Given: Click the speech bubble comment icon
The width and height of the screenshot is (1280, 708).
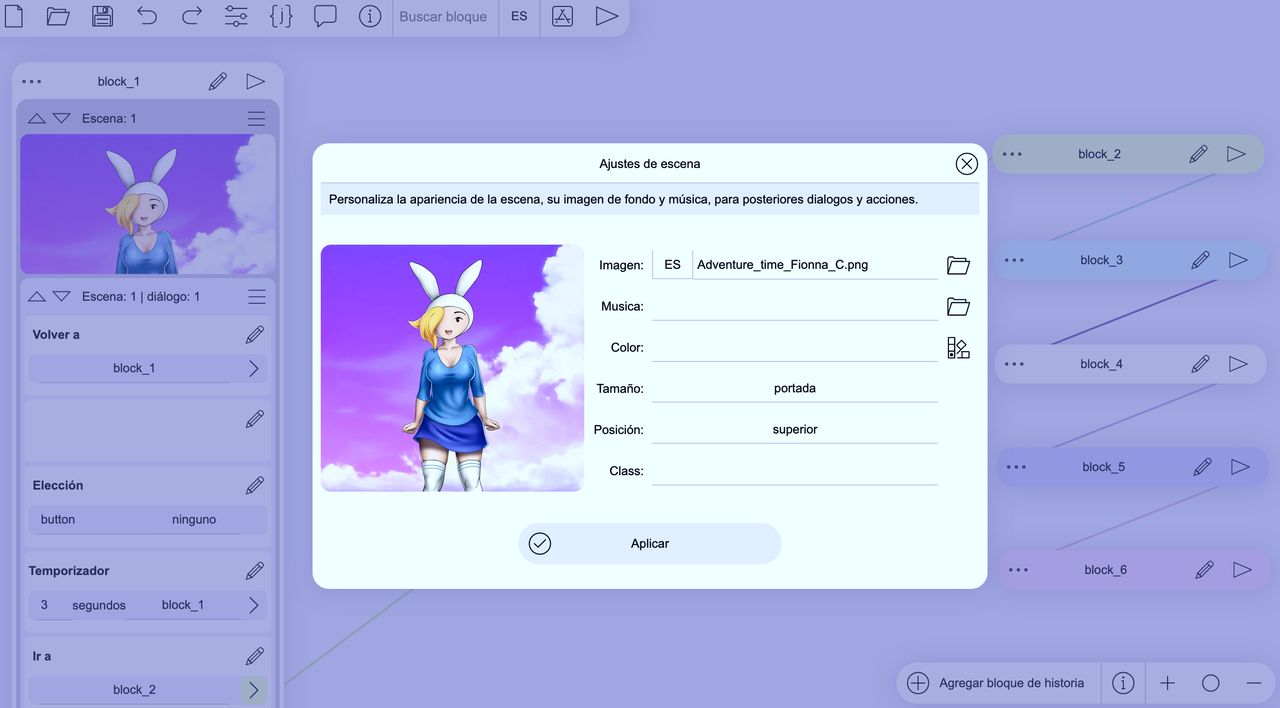Looking at the screenshot, I should 325,16.
